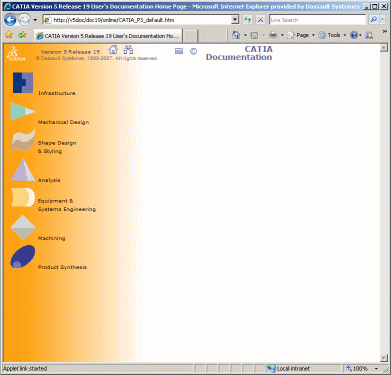The width and height of the screenshot is (391, 375).
Task: Go back with the browser Back button
Action: click(x=10, y=20)
